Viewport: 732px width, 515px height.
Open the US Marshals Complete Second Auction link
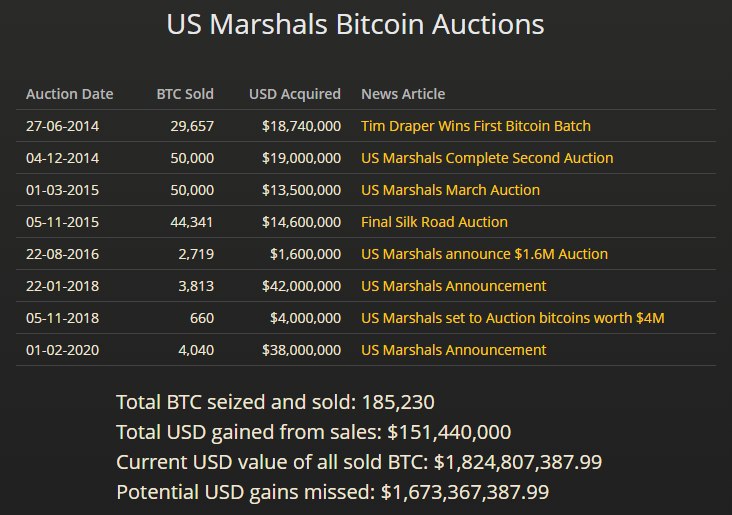point(487,158)
